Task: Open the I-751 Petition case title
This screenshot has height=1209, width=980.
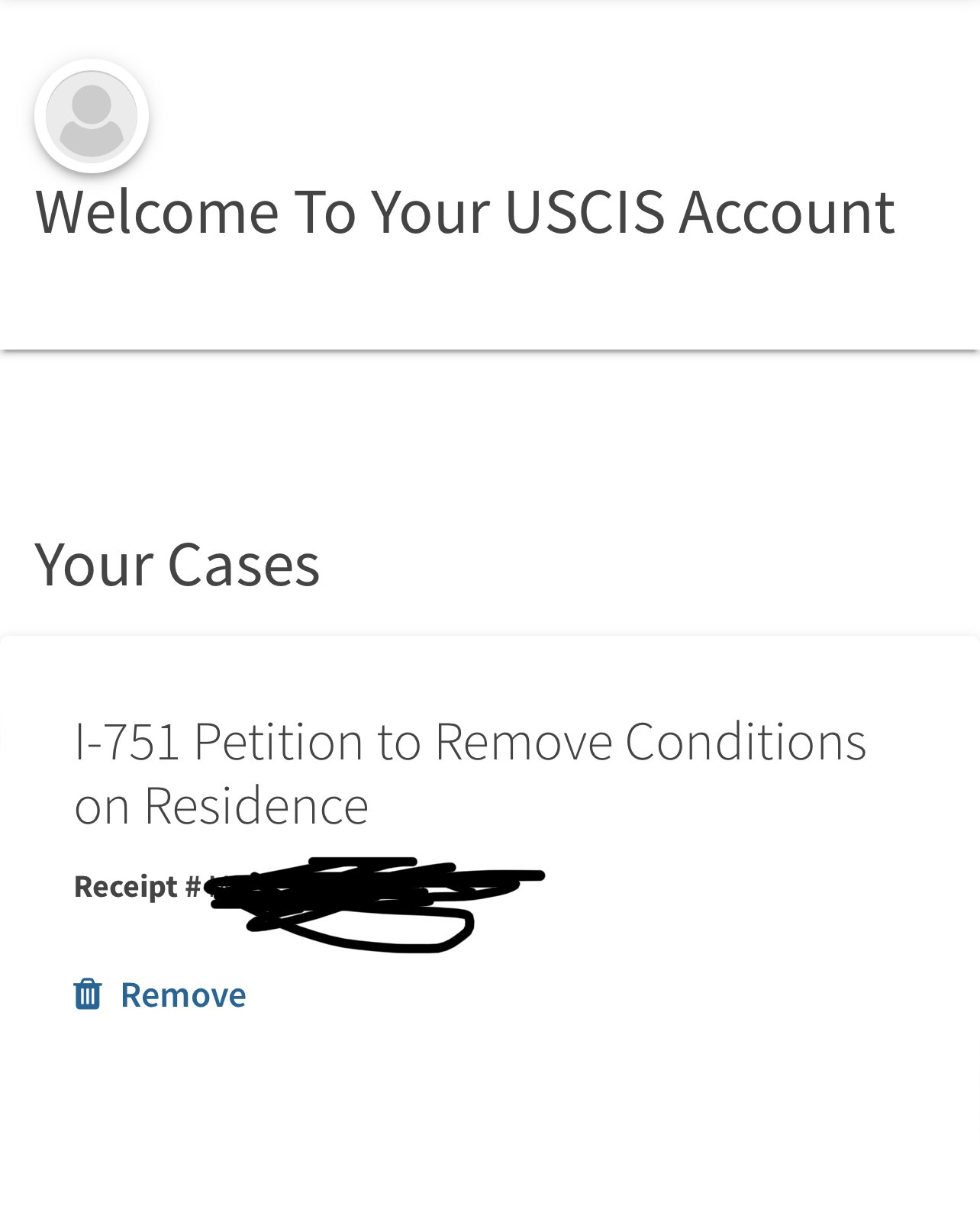Action: [469, 773]
